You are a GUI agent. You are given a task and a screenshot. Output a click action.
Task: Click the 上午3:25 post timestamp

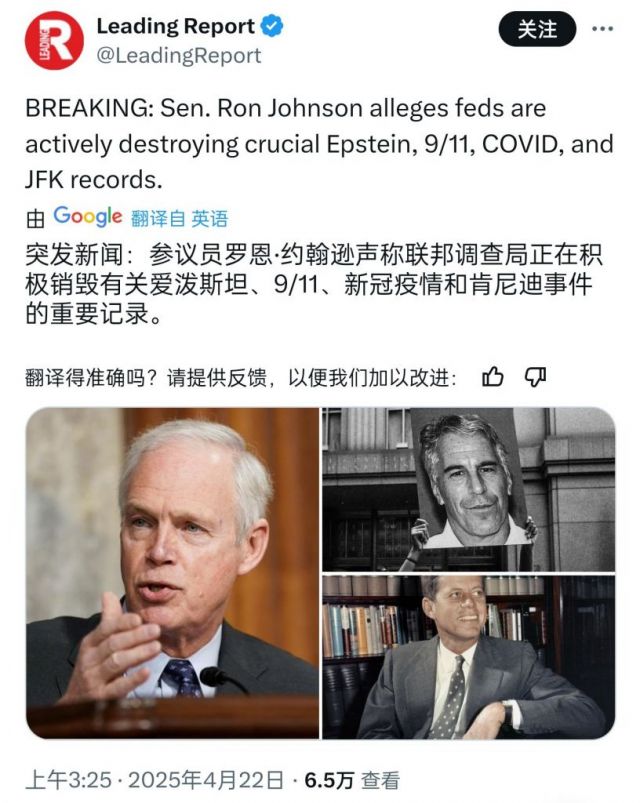[x=69, y=780]
